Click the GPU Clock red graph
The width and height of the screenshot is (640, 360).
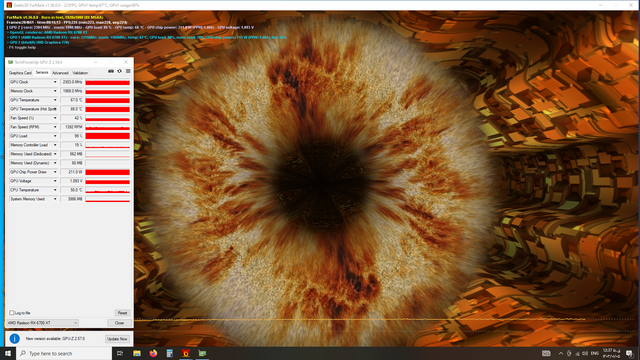pyautogui.click(x=107, y=82)
